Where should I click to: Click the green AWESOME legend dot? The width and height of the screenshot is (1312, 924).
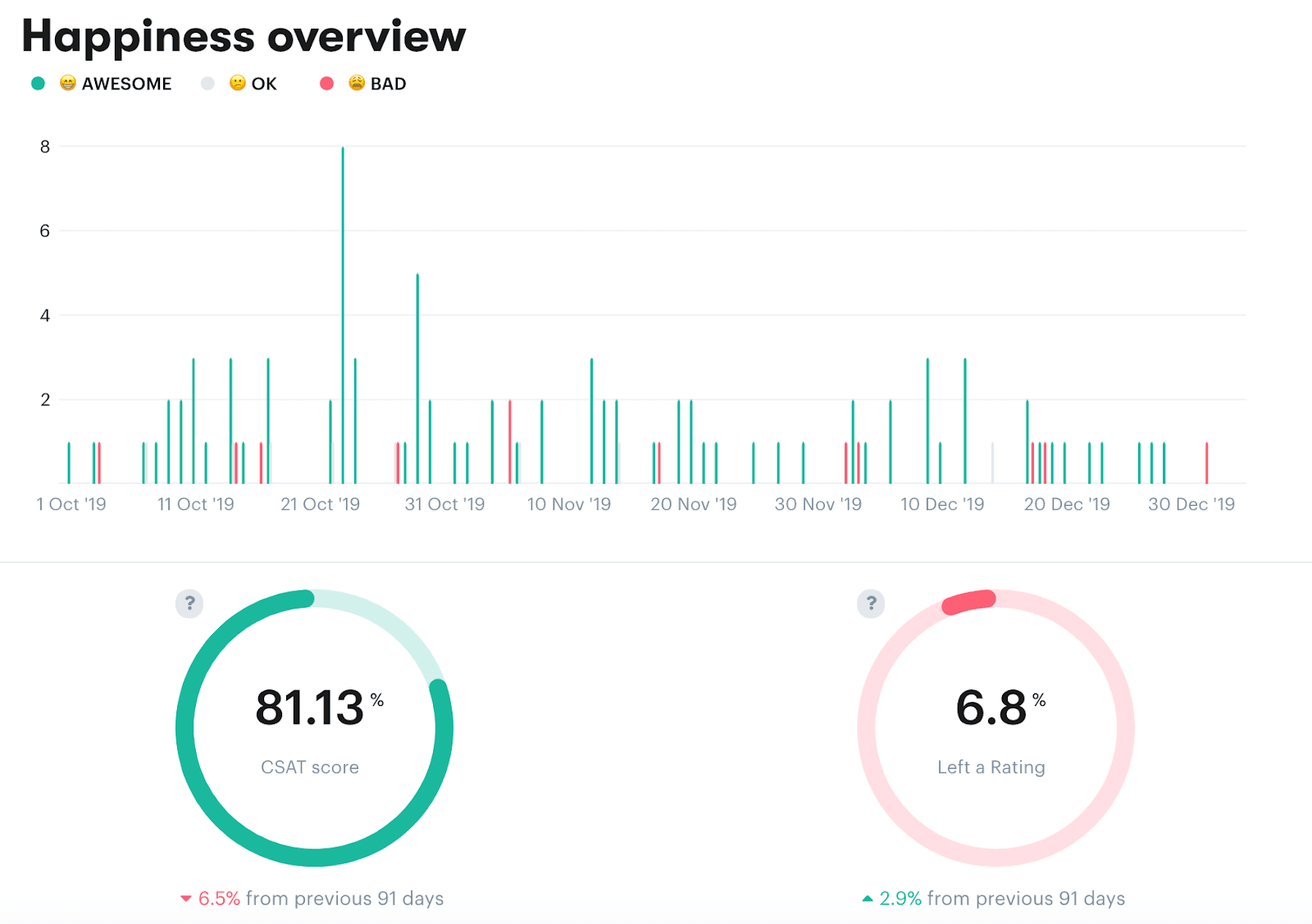click(39, 83)
